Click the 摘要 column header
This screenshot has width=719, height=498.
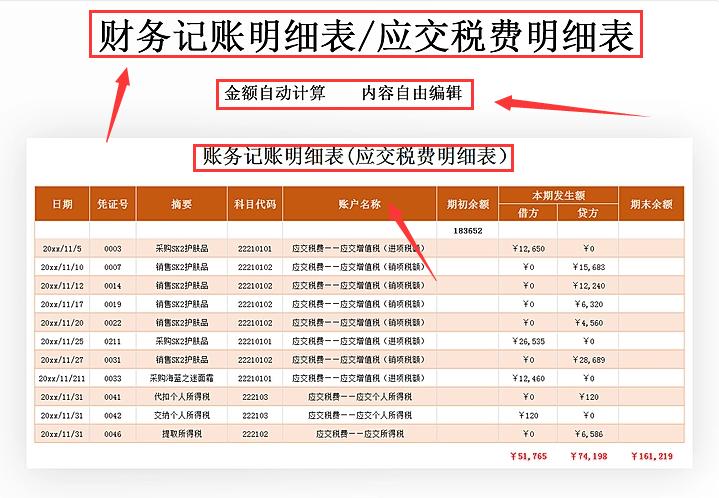coord(182,204)
